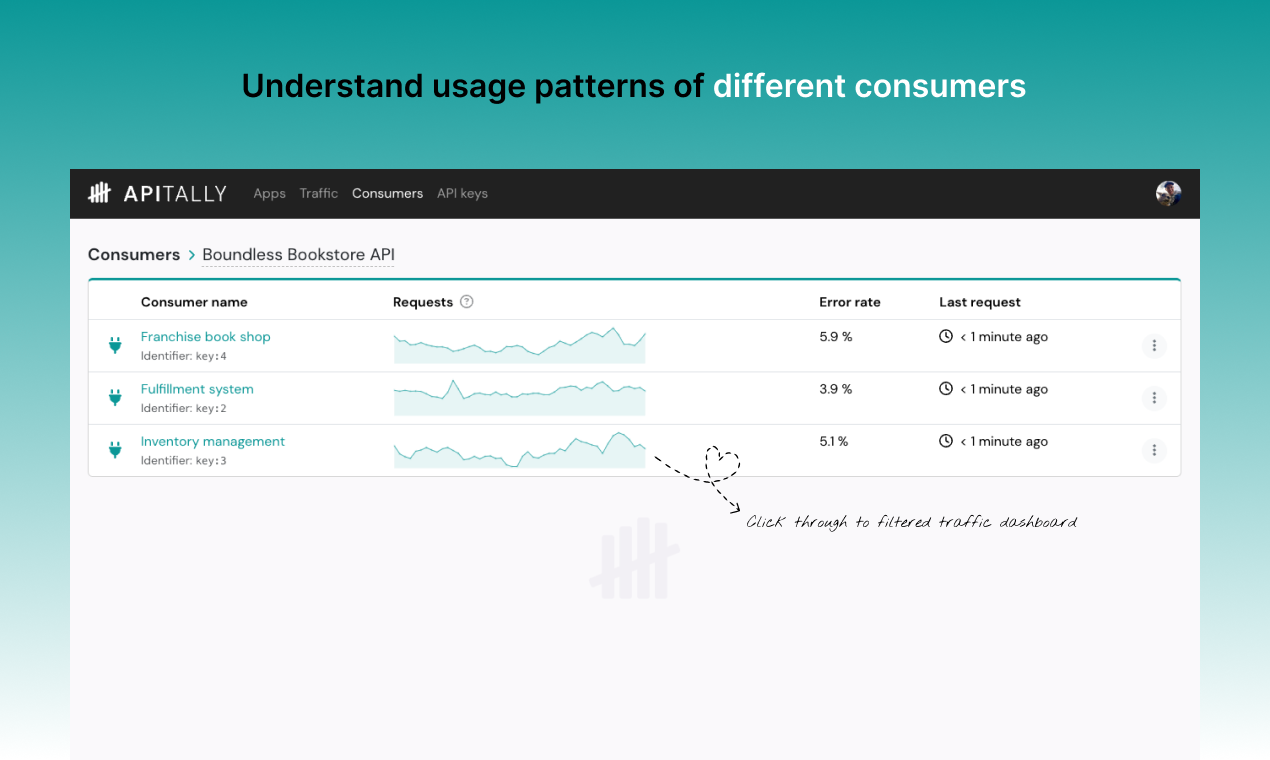Open the API keys tab
This screenshot has width=1270, height=760.
462,193
